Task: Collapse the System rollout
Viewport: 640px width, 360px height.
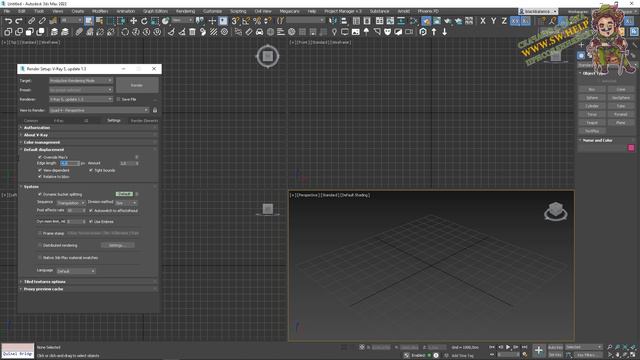Action: click(88, 187)
